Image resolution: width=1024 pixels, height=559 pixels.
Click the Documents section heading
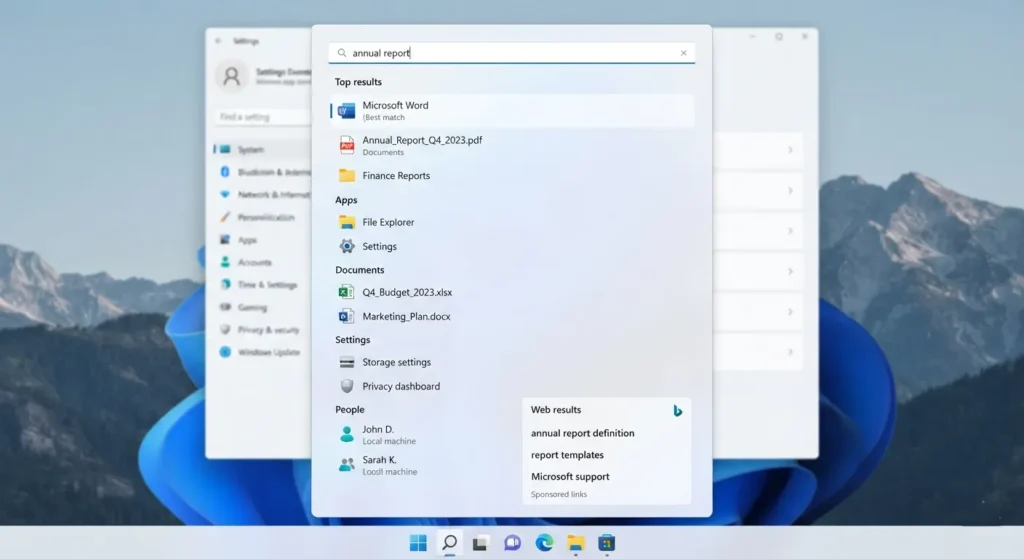coord(360,270)
